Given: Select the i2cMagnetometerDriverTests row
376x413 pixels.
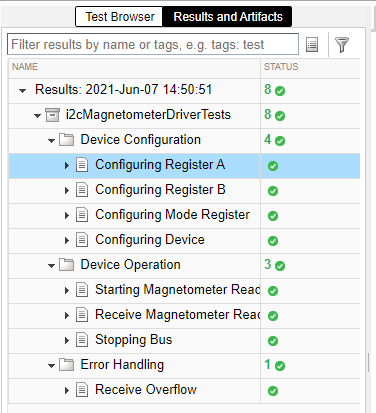Looking at the screenshot, I should (x=184, y=116).
